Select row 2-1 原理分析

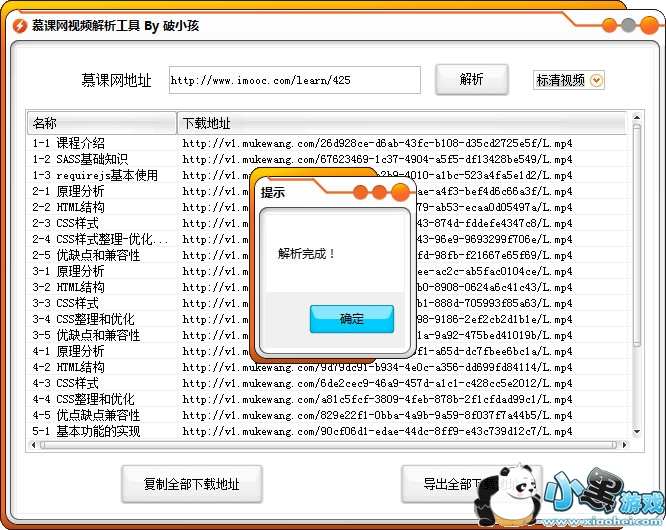[327, 191]
